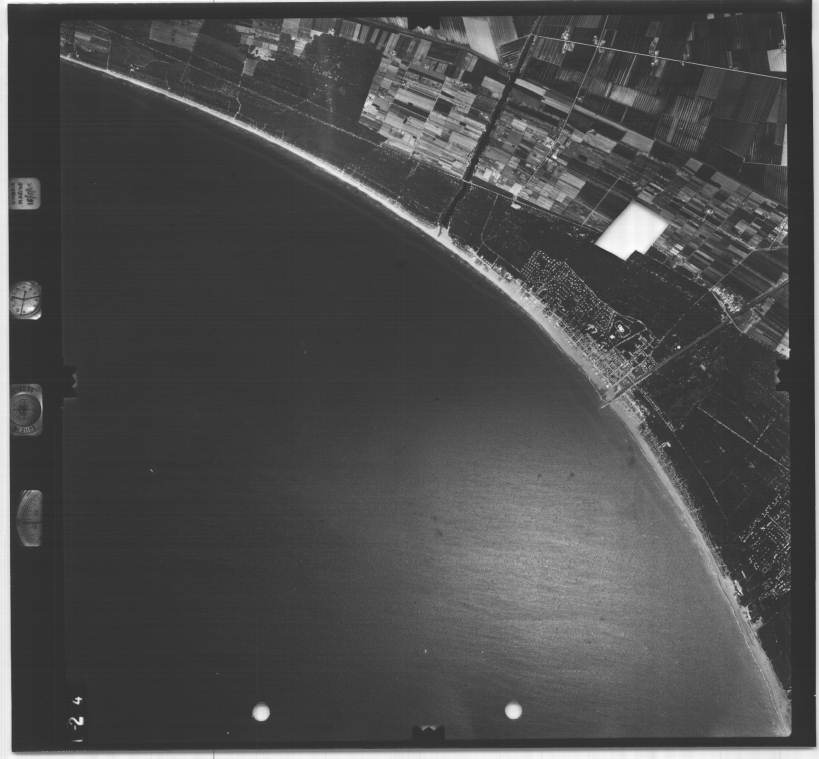
Task: Click the clock dial in left margin
Action: tap(26, 299)
